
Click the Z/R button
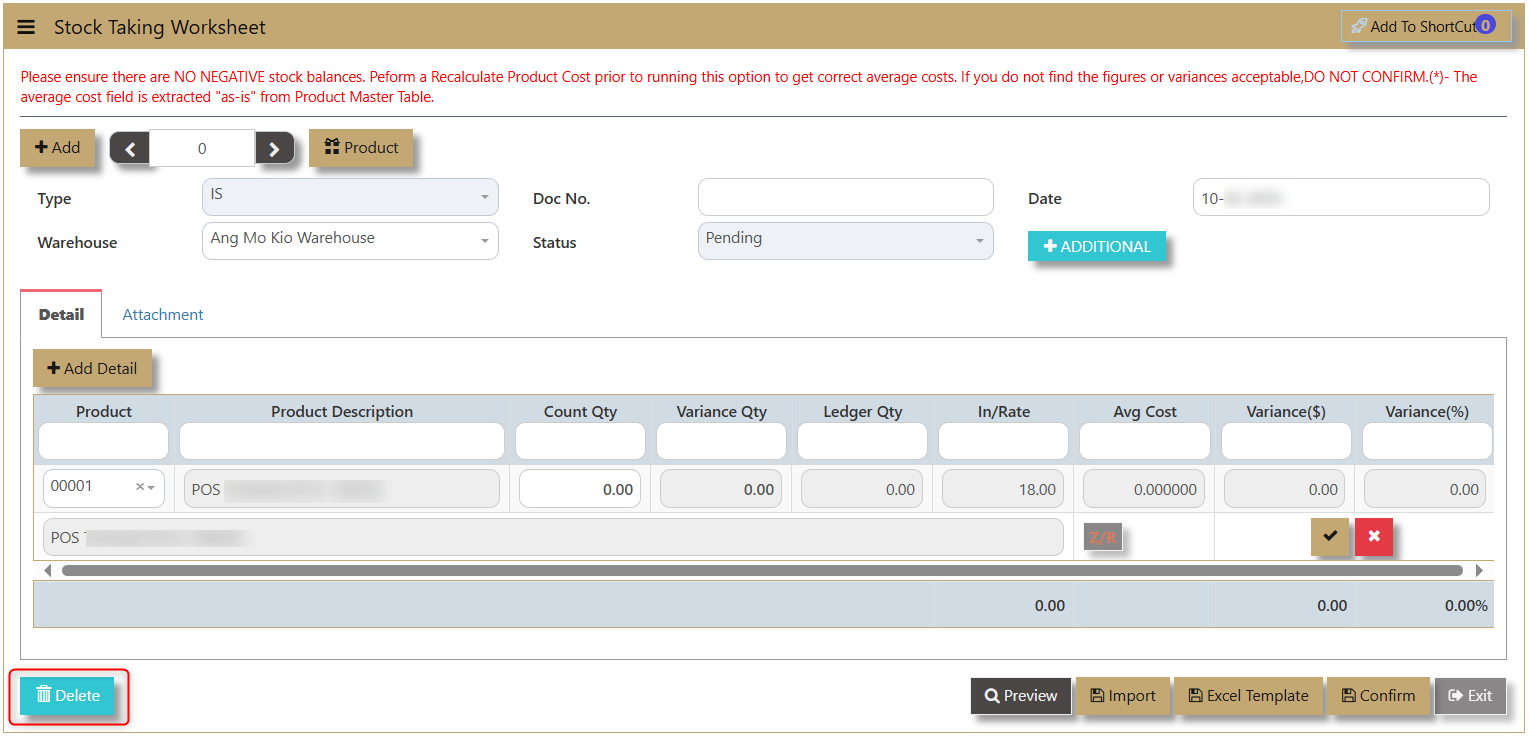(x=1103, y=537)
